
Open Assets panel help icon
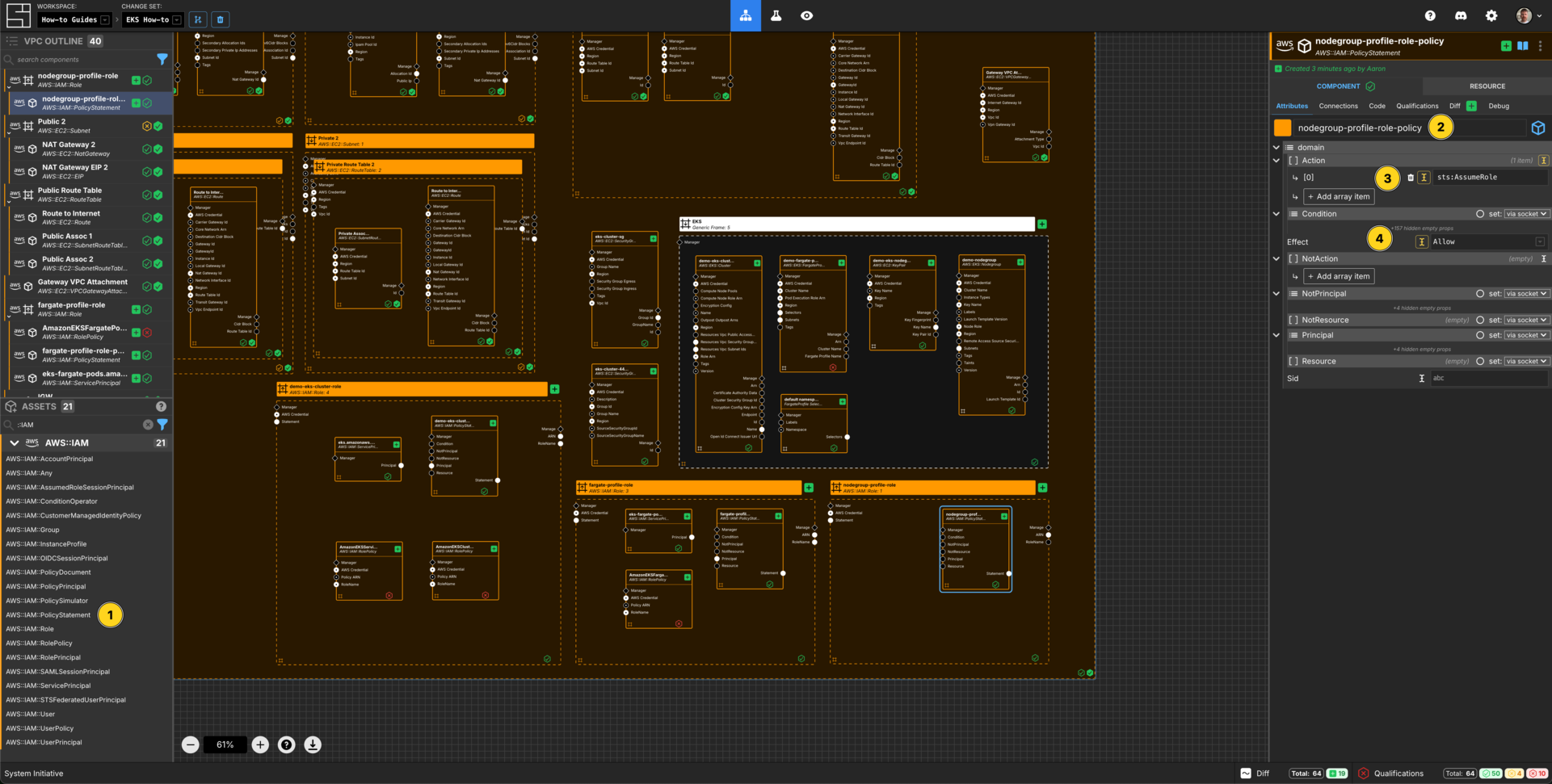click(x=161, y=406)
